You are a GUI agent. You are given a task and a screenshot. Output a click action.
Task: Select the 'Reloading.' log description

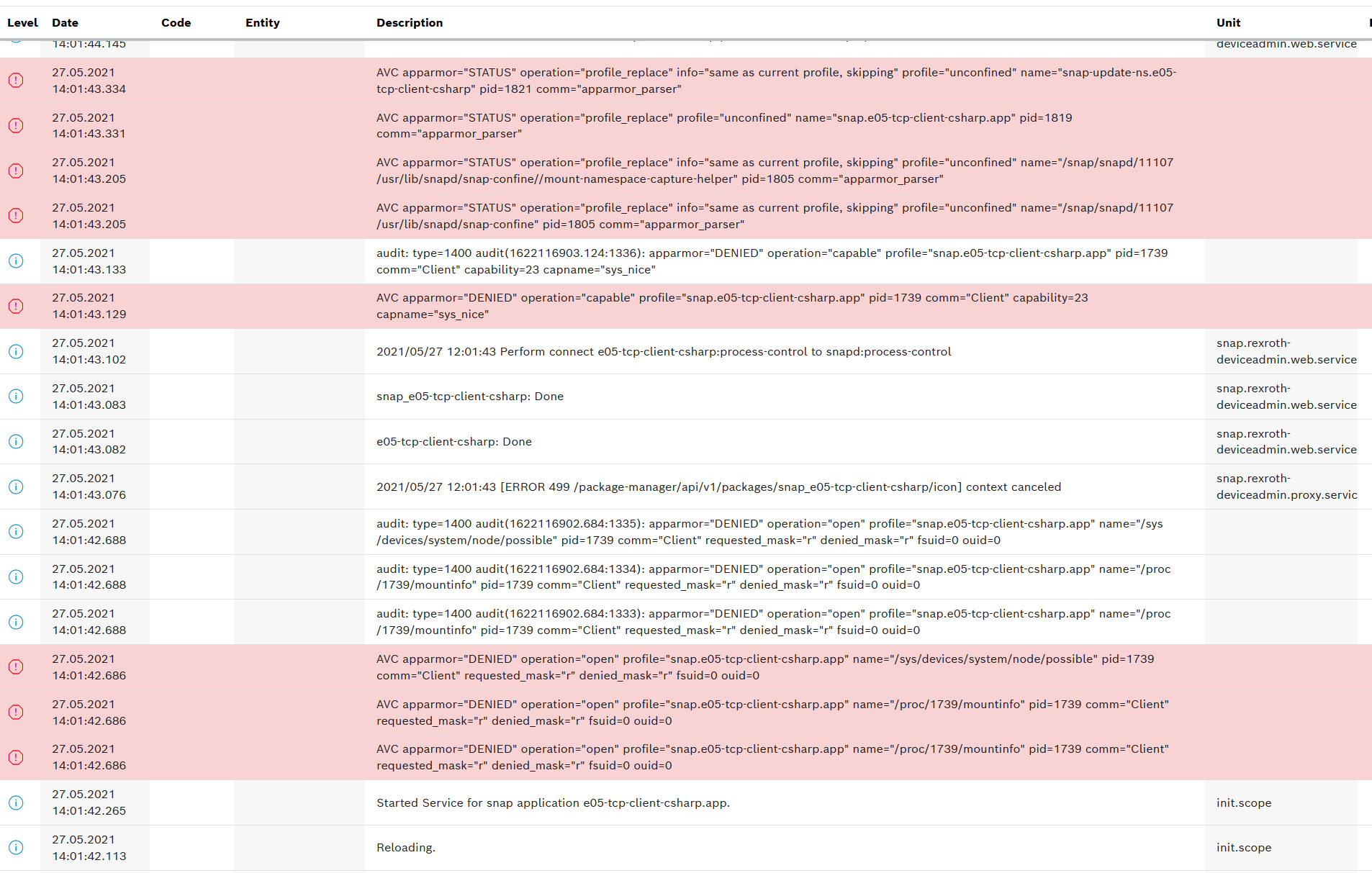[405, 848]
